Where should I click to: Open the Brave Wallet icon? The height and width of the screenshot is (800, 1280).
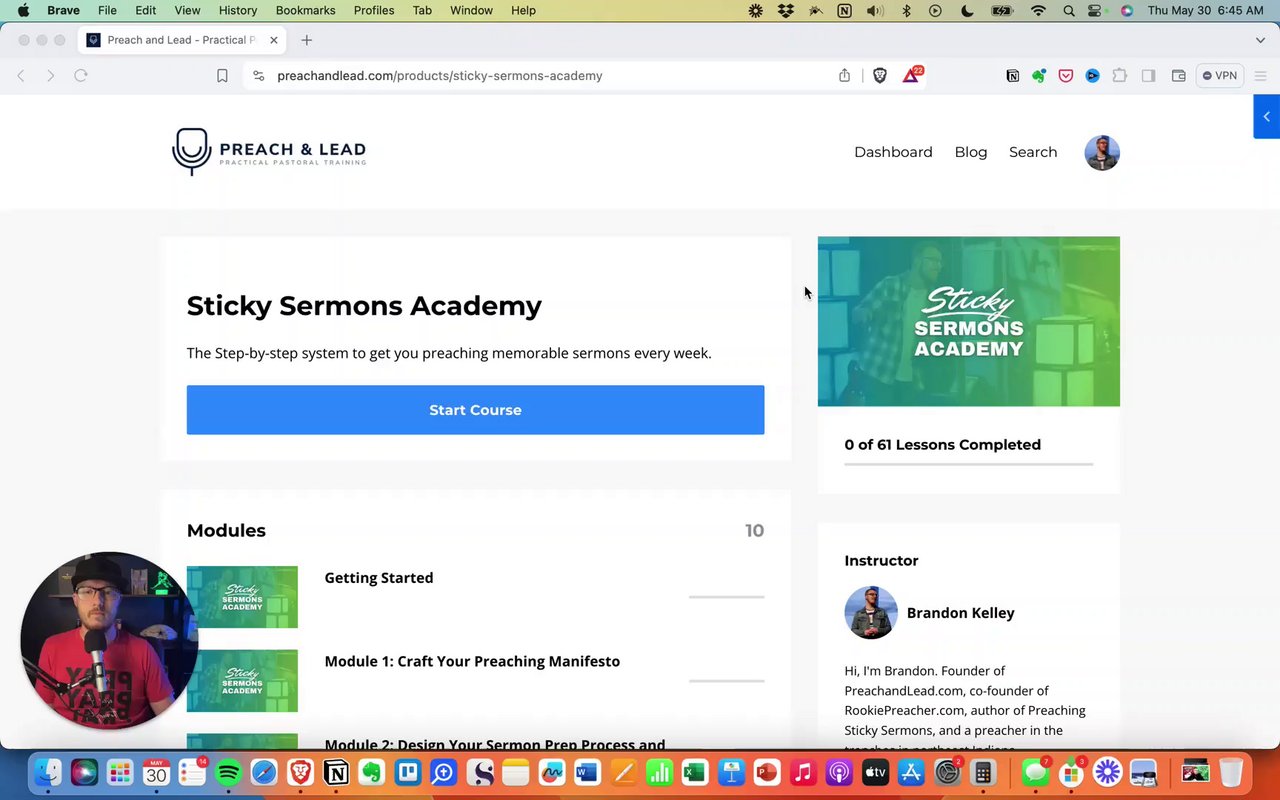click(1178, 75)
